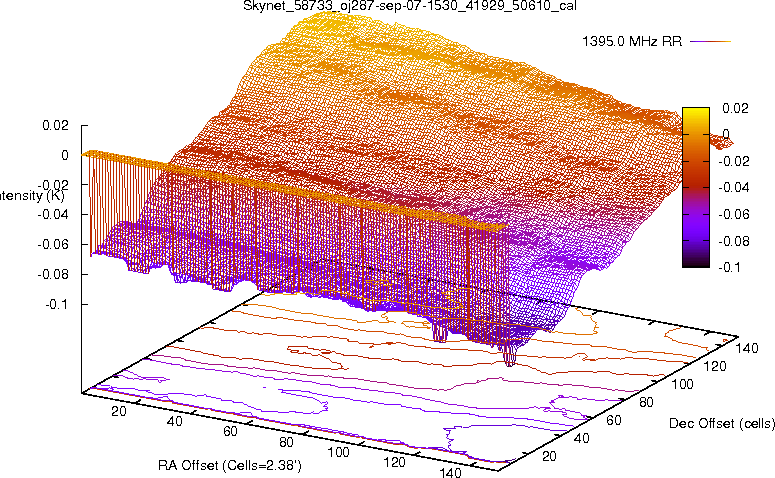Viewport: 775px width, 478px height.
Task: Click the color bar gradient scale
Action: (x=696, y=187)
